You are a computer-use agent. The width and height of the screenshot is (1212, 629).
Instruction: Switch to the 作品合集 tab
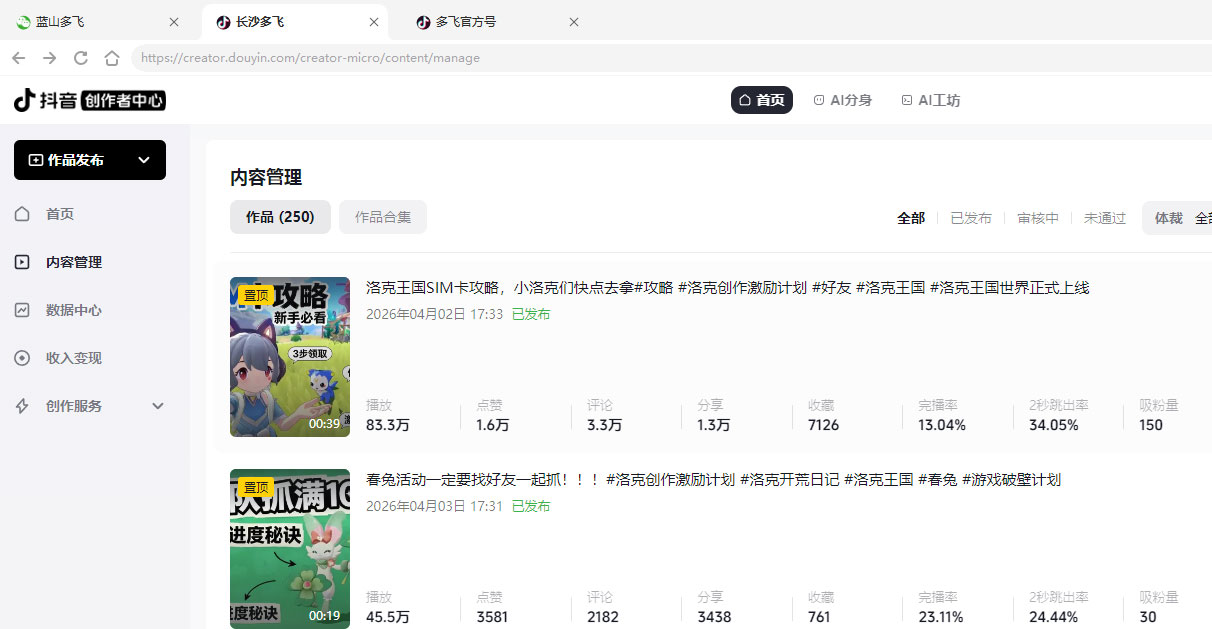(x=383, y=217)
